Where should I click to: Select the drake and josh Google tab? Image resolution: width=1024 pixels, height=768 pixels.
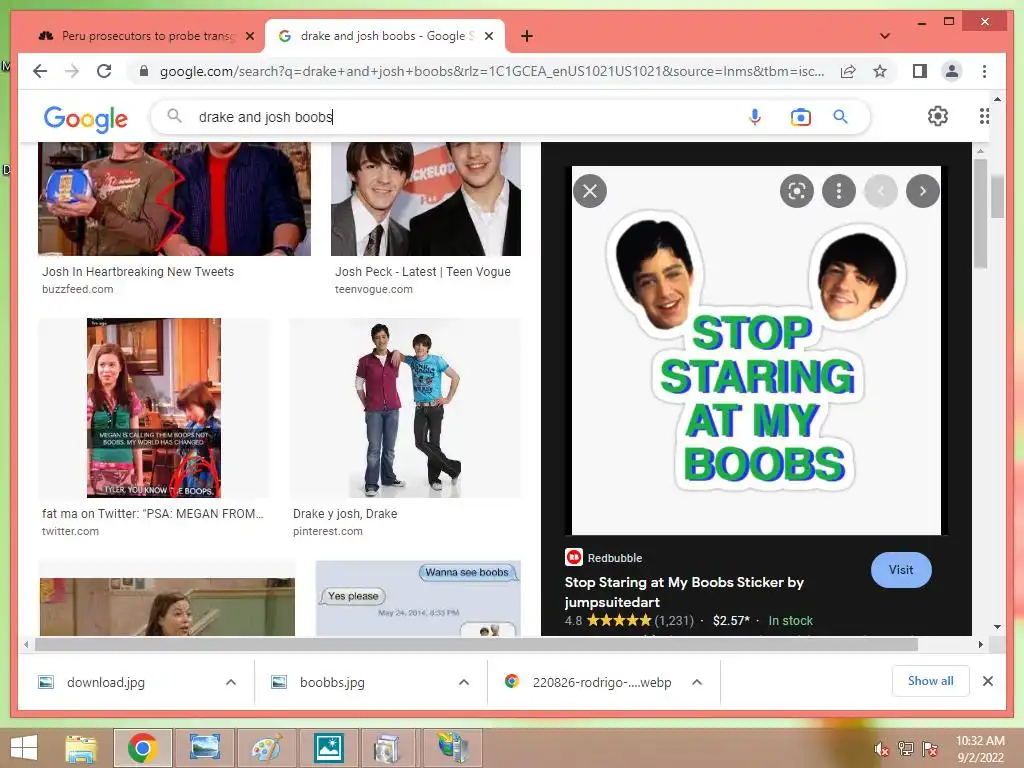[x=385, y=36]
